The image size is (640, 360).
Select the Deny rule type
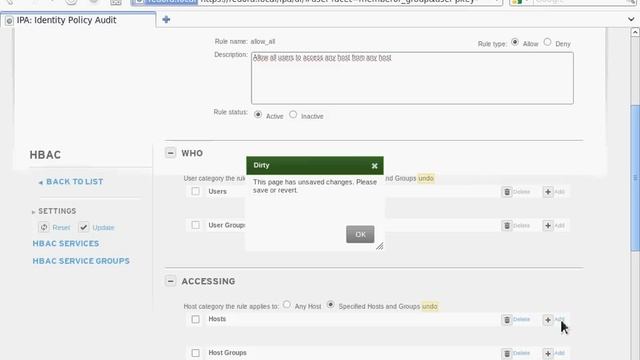[x=547, y=42]
